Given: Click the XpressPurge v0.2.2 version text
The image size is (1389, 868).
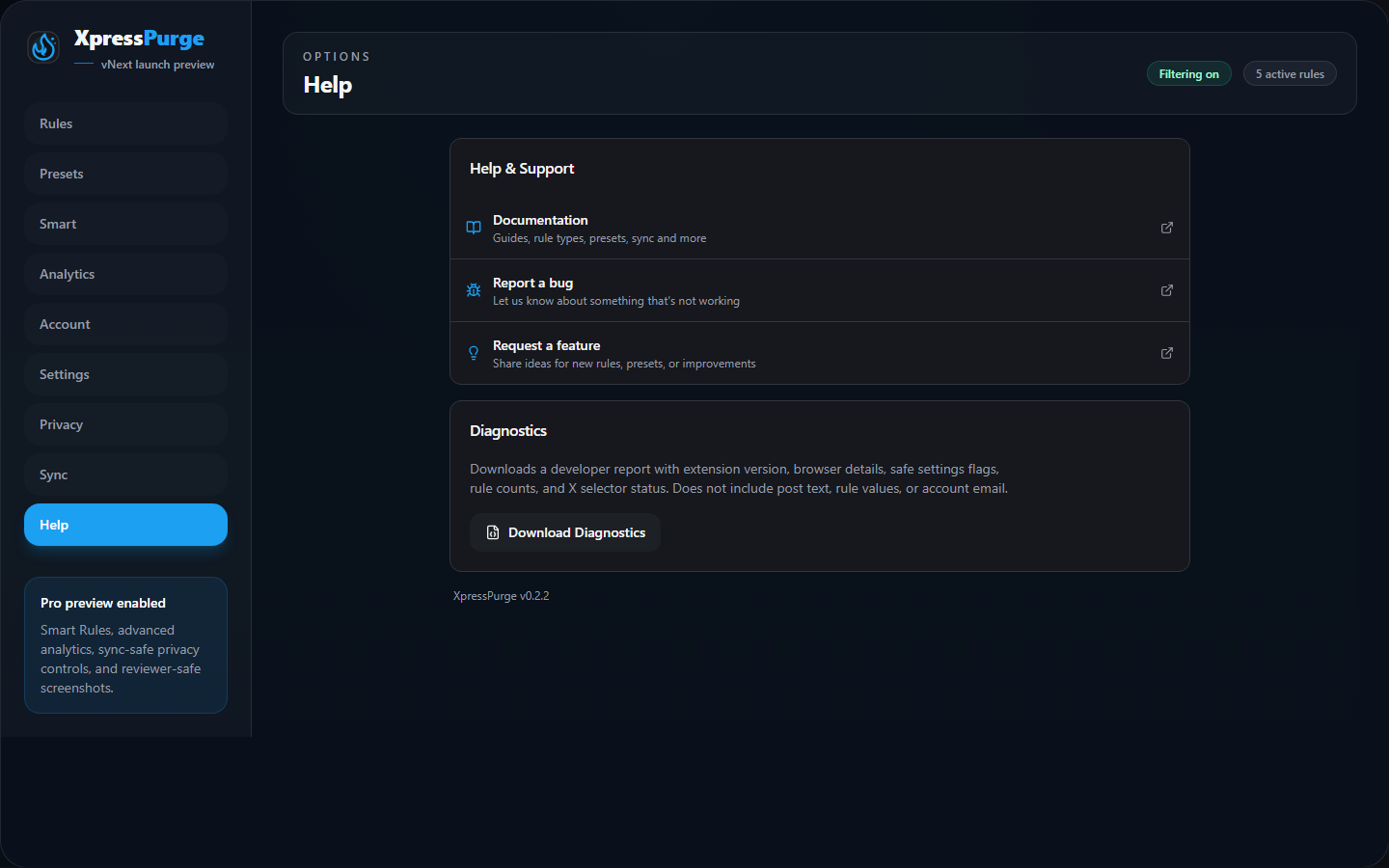Looking at the screenshot, I should pos(501,596).
